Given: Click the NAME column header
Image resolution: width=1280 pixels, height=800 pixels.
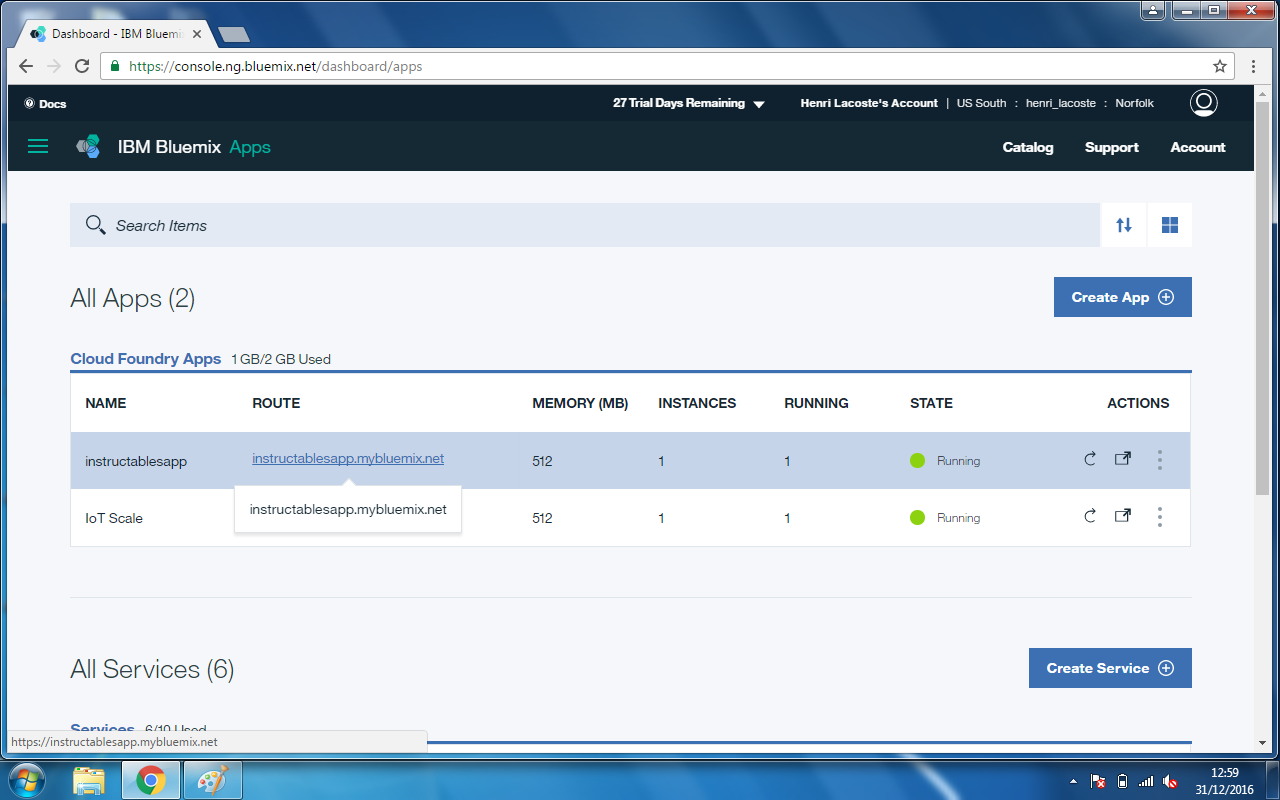Looking at the screenshot, I should [106, 403].
